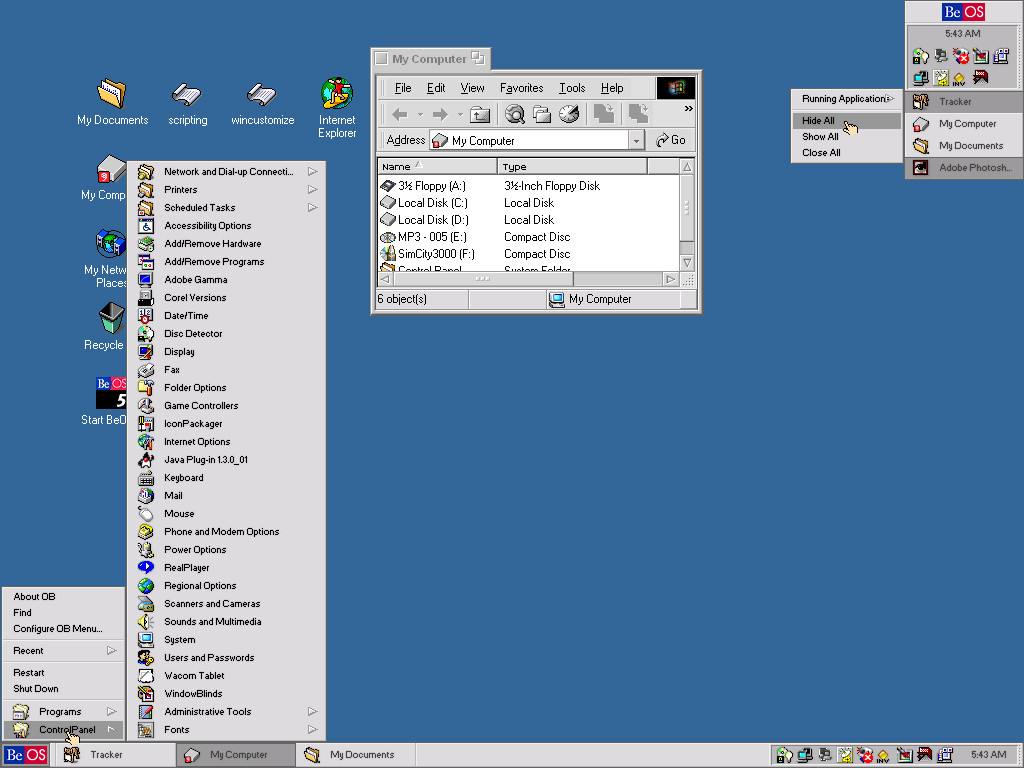Open the Edit menu in My Computer
Screen dimensions: 1024x768
tap(436, 88)
